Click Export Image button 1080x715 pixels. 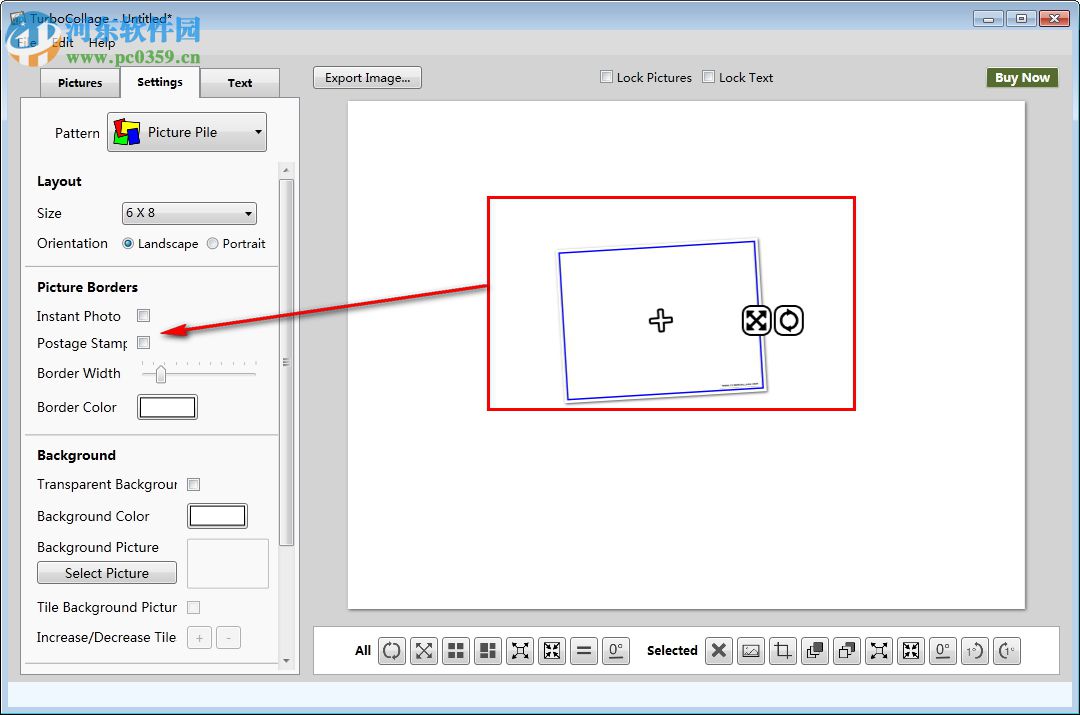pyautogui.click(x=367, y=78)
